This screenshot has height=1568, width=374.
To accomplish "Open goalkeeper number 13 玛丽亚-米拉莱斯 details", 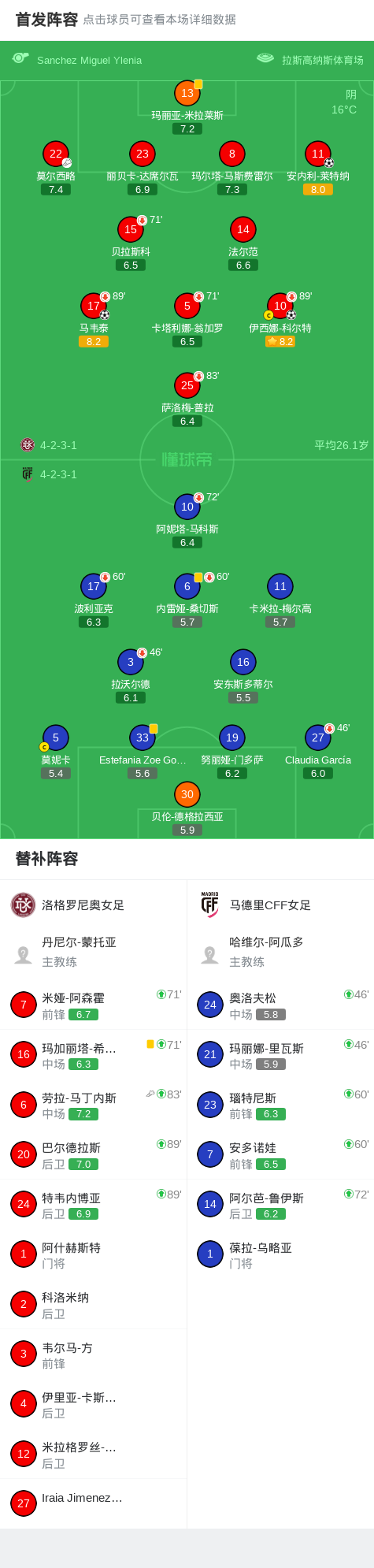I will 187,93.
